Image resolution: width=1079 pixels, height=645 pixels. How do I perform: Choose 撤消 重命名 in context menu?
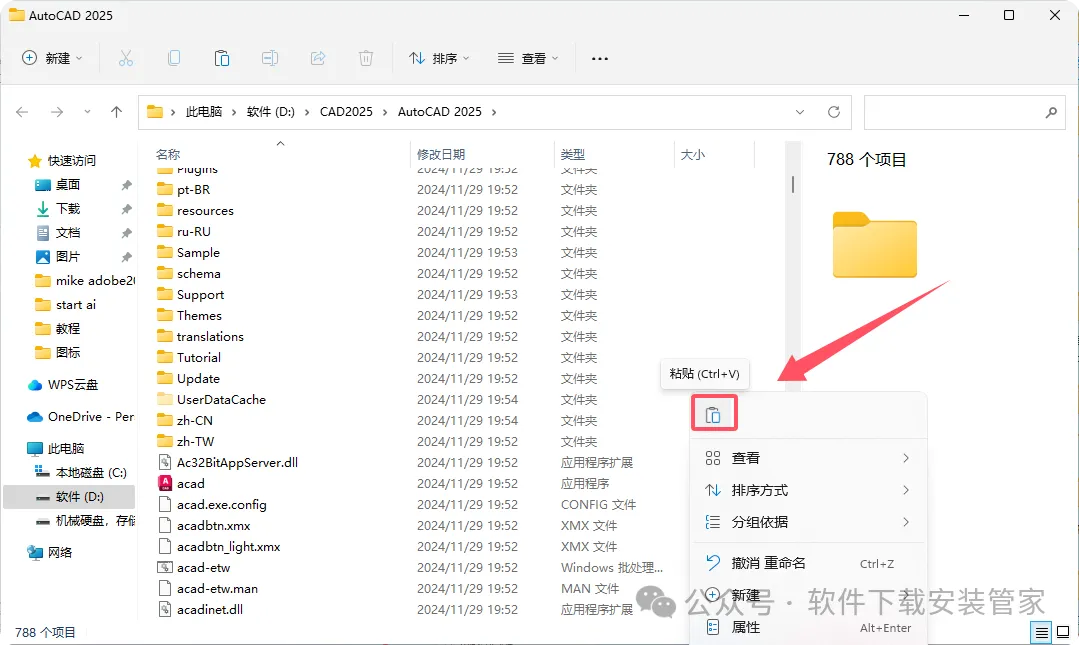pyautogui.click(x=809, y=563)
